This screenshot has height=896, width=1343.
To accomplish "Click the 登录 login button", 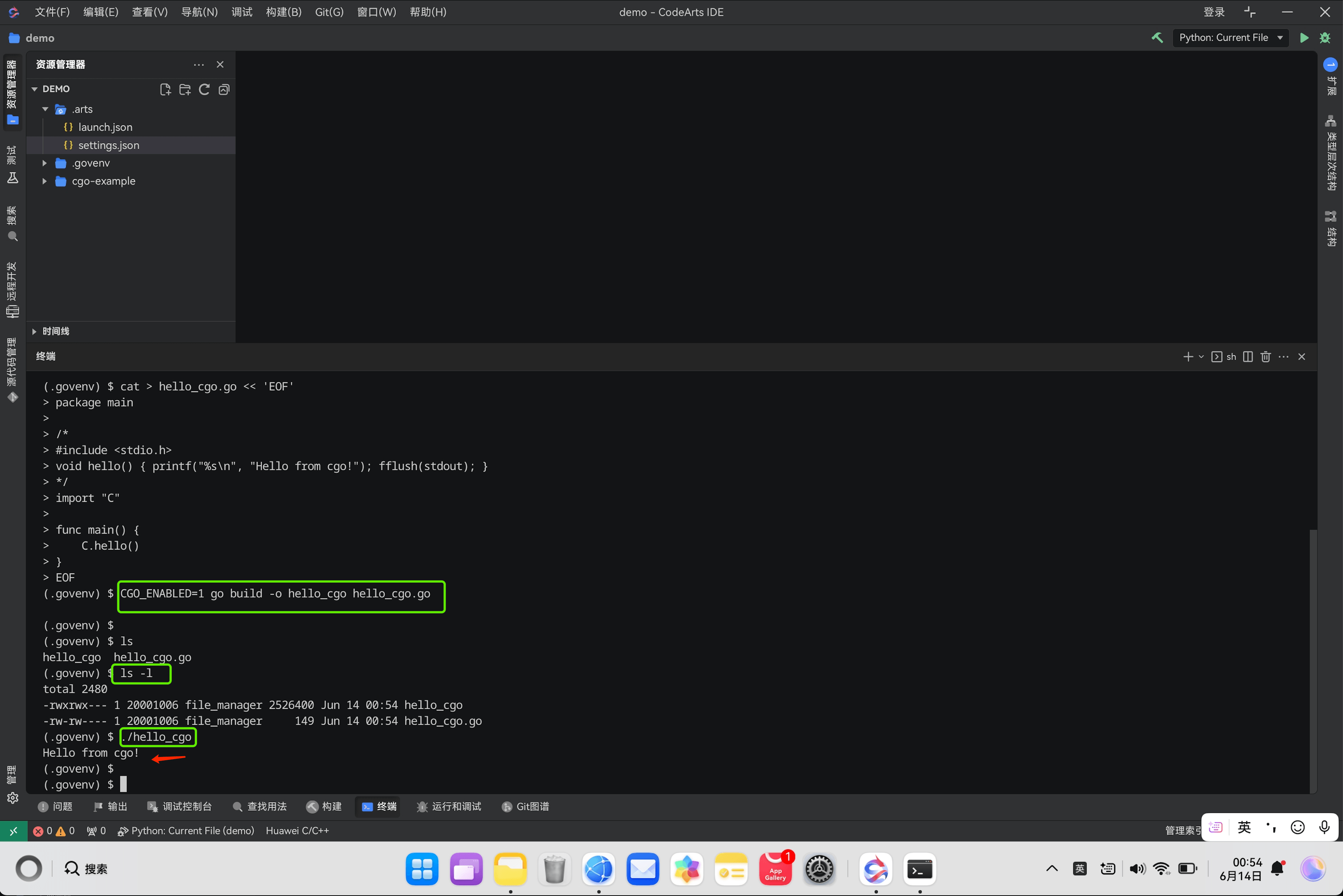I will click(1214, 12).
